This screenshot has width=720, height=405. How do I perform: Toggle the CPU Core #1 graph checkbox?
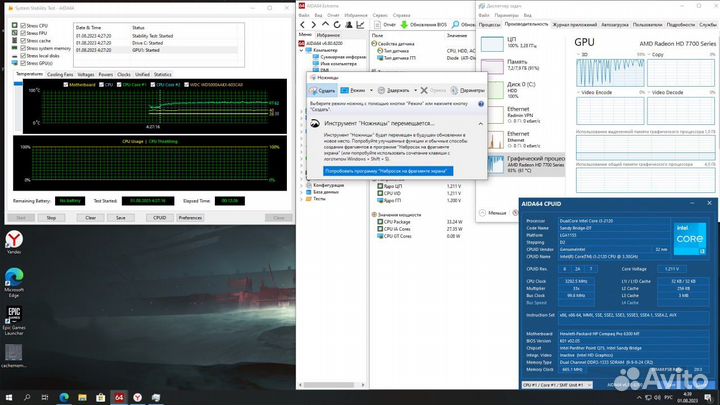(119, 84)
